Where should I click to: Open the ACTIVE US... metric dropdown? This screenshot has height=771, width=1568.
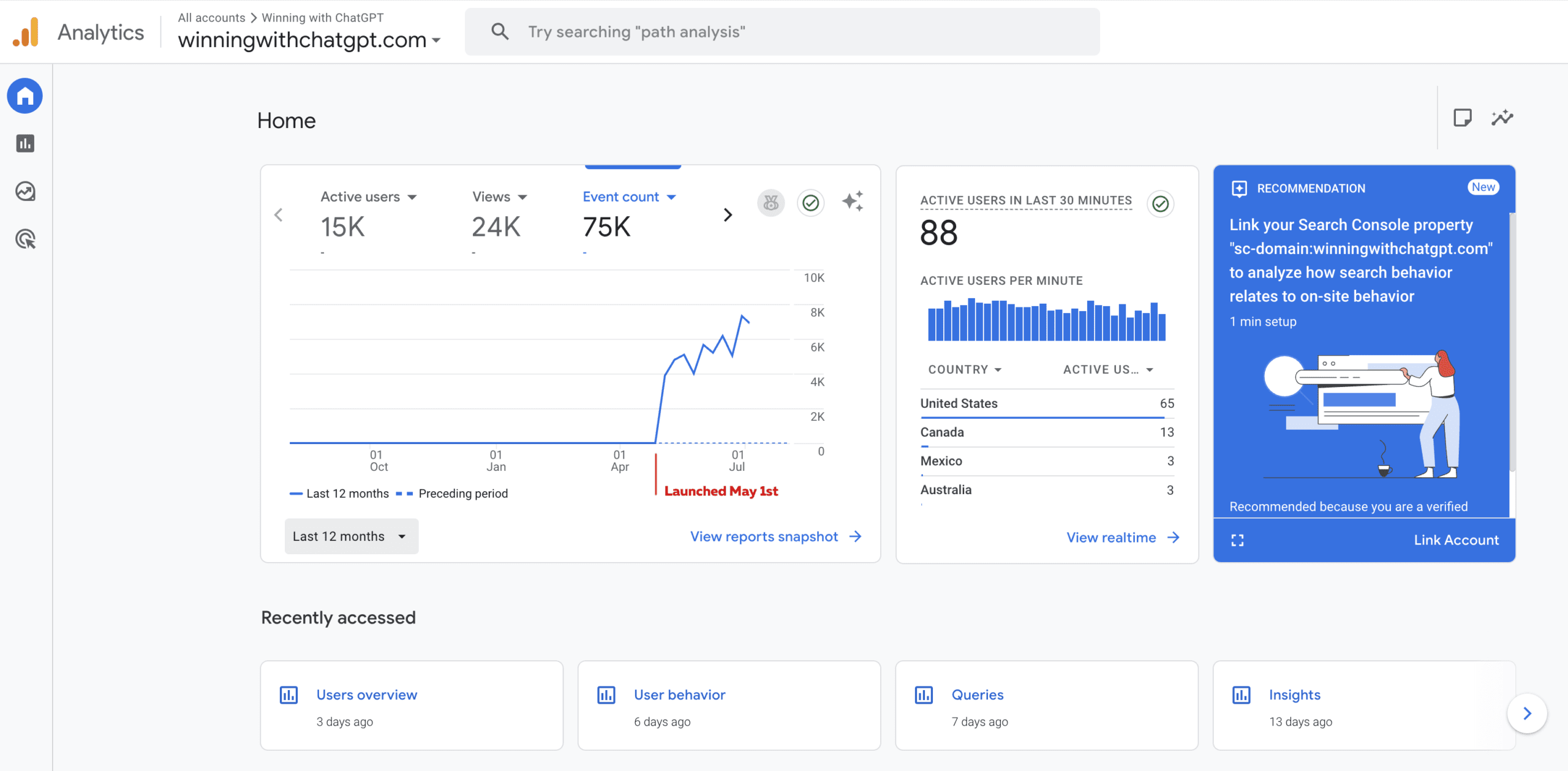(1108, 370)
